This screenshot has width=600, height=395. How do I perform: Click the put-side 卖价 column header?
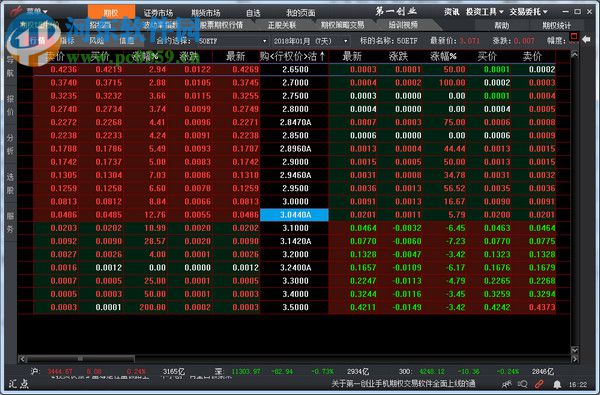[x=532, y=57]
